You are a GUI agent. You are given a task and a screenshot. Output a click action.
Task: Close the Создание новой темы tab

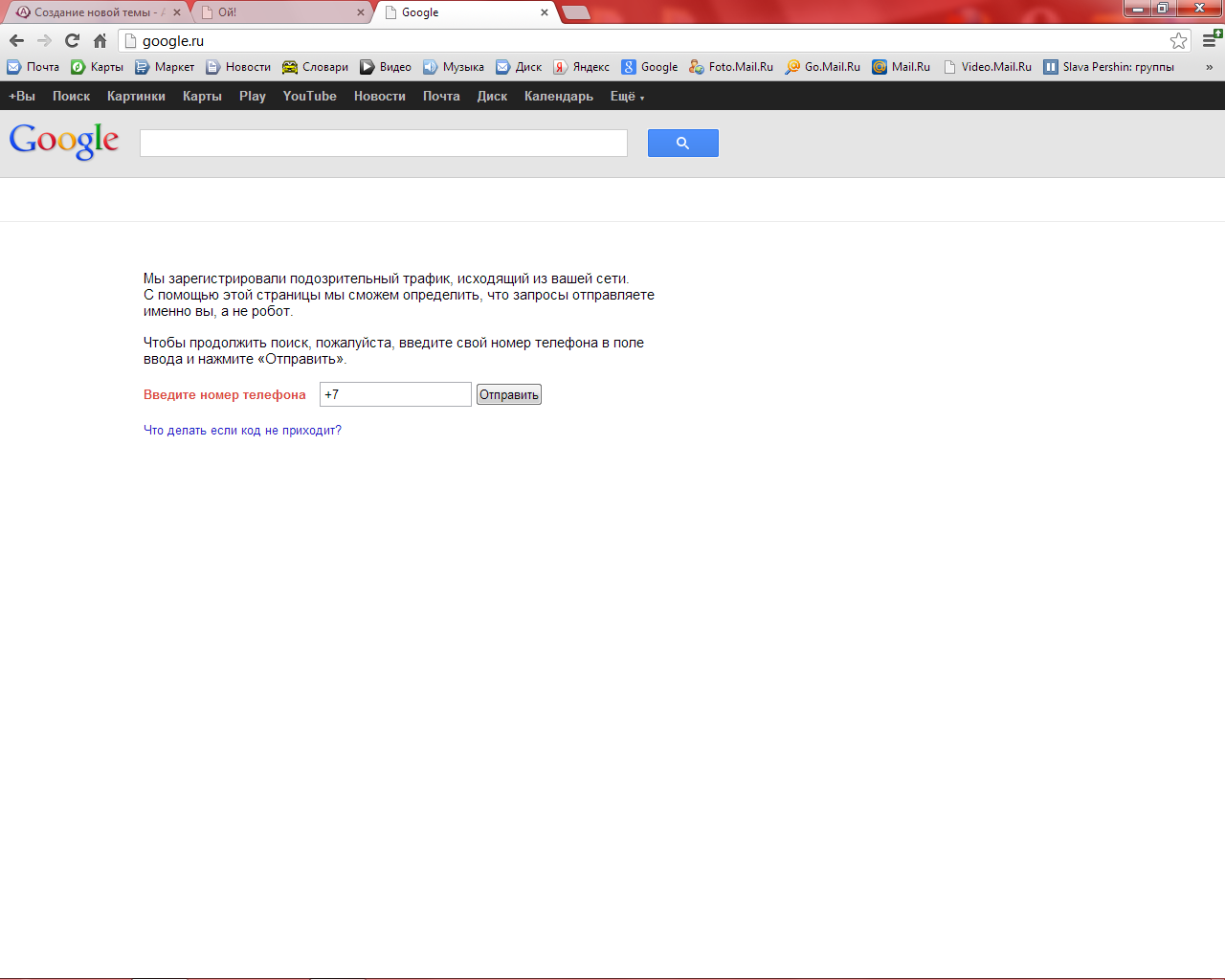(x=177, y=12)
